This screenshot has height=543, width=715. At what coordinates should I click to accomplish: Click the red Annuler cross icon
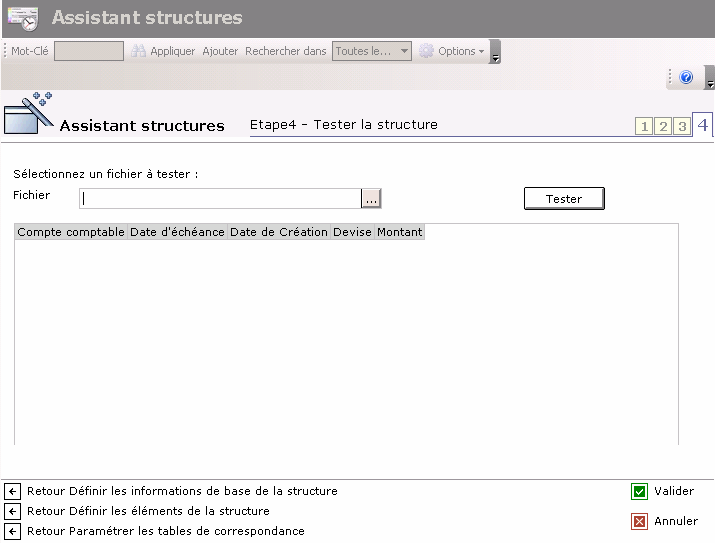639,521
